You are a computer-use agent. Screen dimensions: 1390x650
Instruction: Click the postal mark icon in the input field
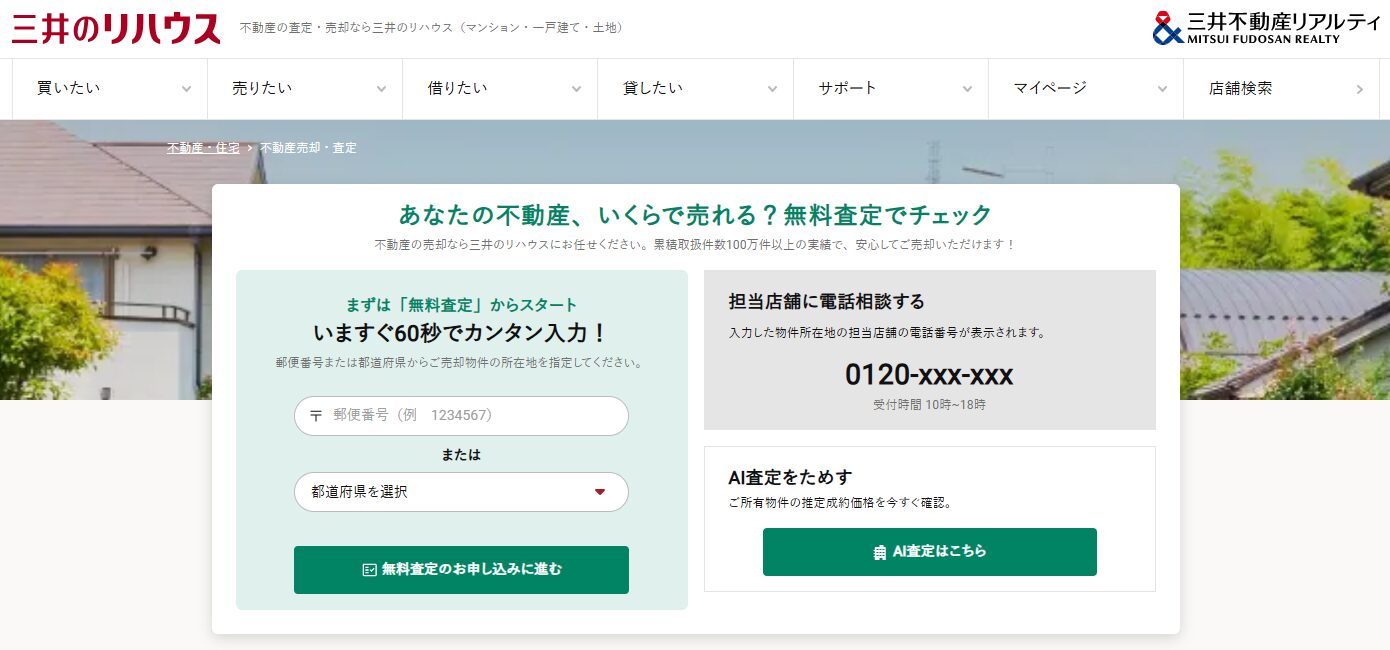click(316, 416)
